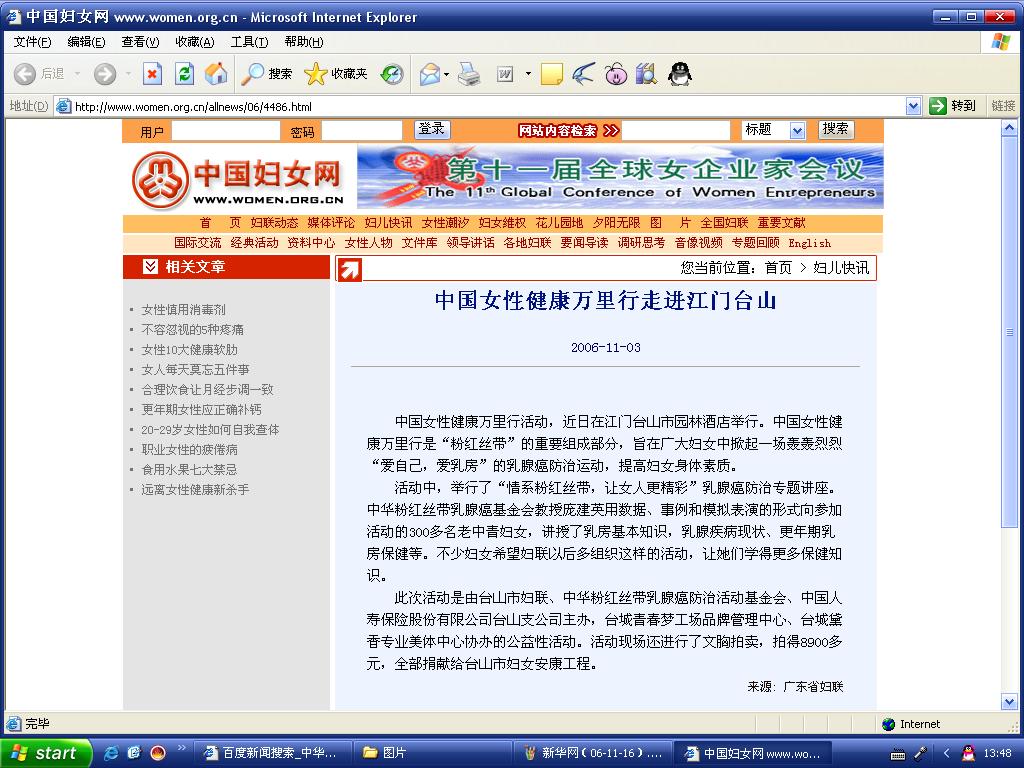
Task: Open the History clock icon
Action: click(392, 74)
